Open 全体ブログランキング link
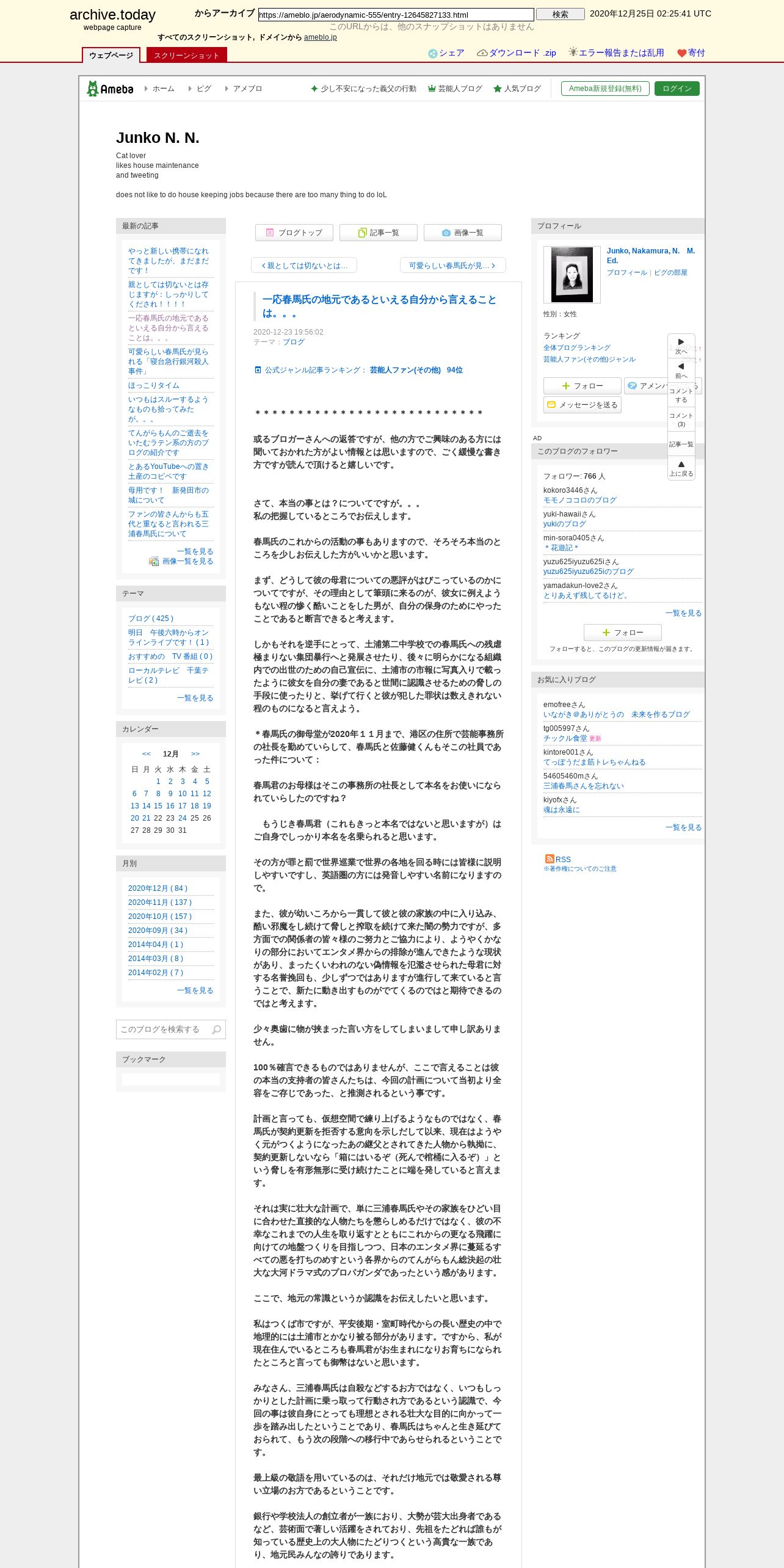This screenshot has height=1568, width=784. pos(577,347)
